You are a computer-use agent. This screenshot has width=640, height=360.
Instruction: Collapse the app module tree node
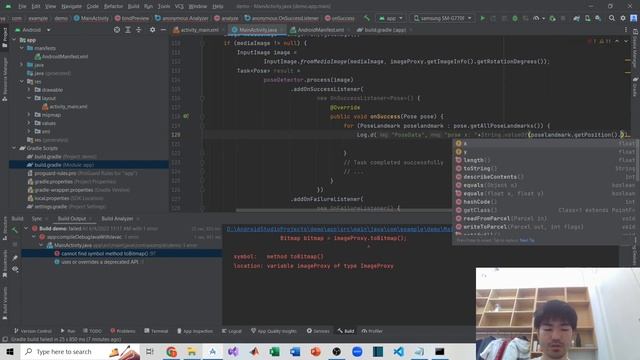[15, 40]
